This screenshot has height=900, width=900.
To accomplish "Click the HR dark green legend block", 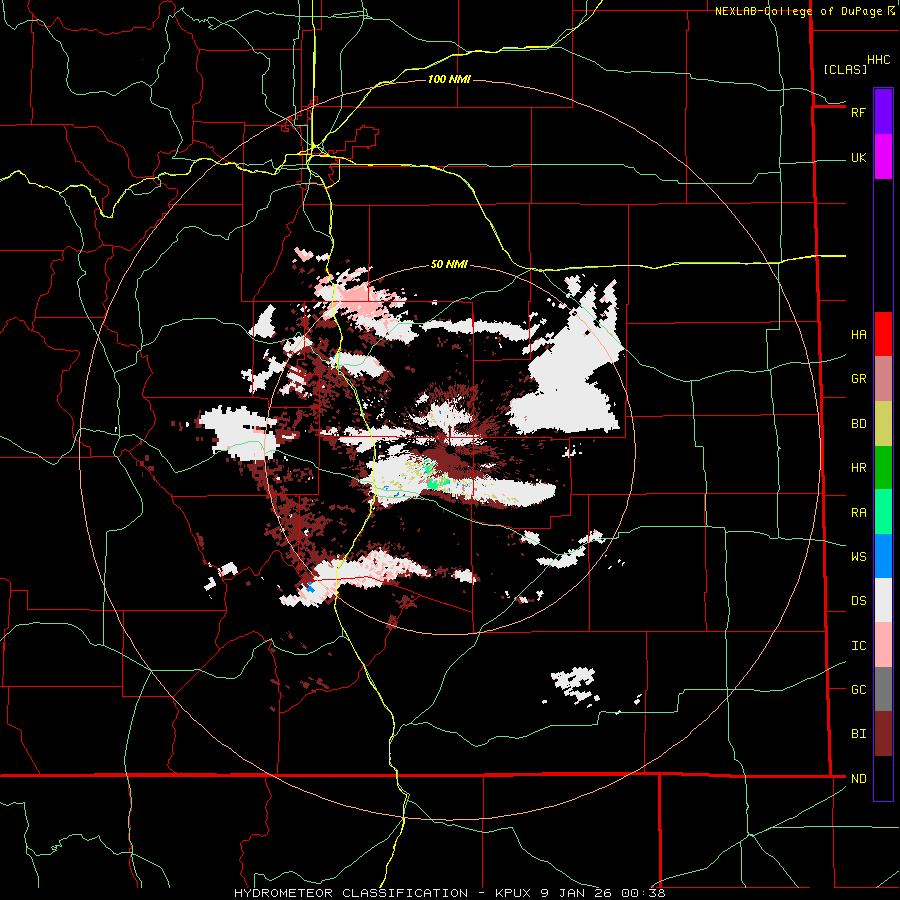I will point(883,467).
